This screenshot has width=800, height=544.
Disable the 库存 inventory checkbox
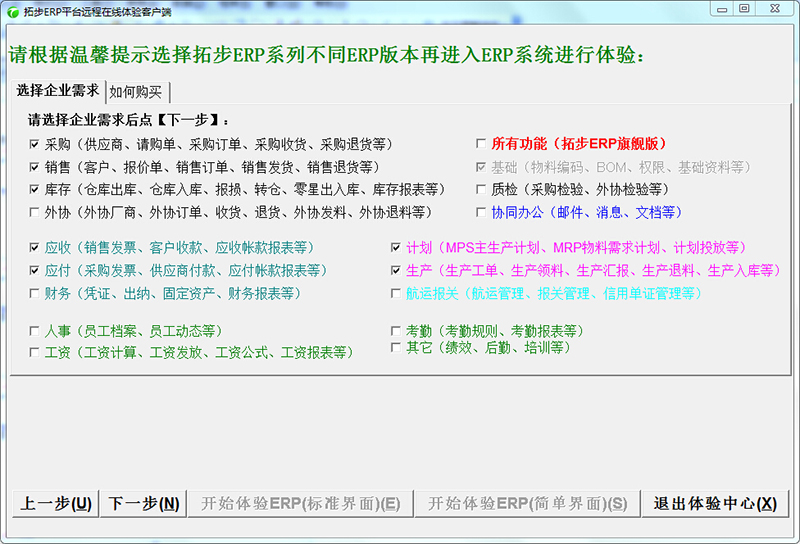pos(35,189)
